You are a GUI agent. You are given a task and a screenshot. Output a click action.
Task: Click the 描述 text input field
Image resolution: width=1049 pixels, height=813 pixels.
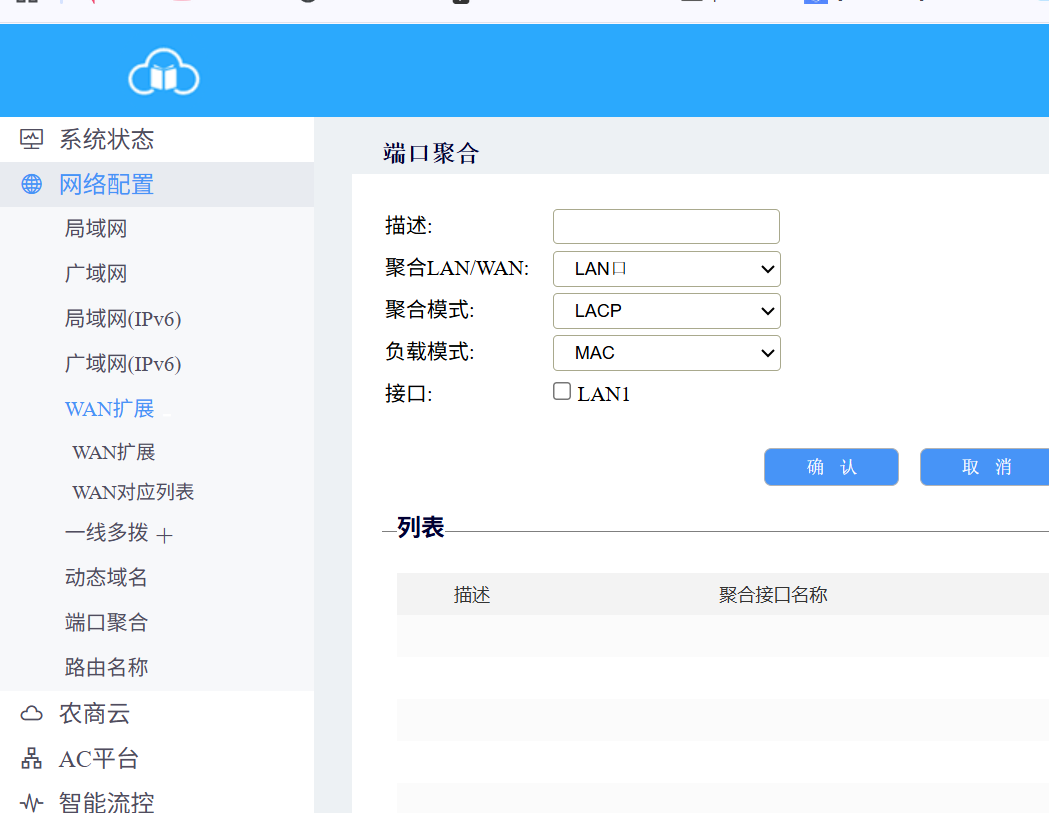666,226
